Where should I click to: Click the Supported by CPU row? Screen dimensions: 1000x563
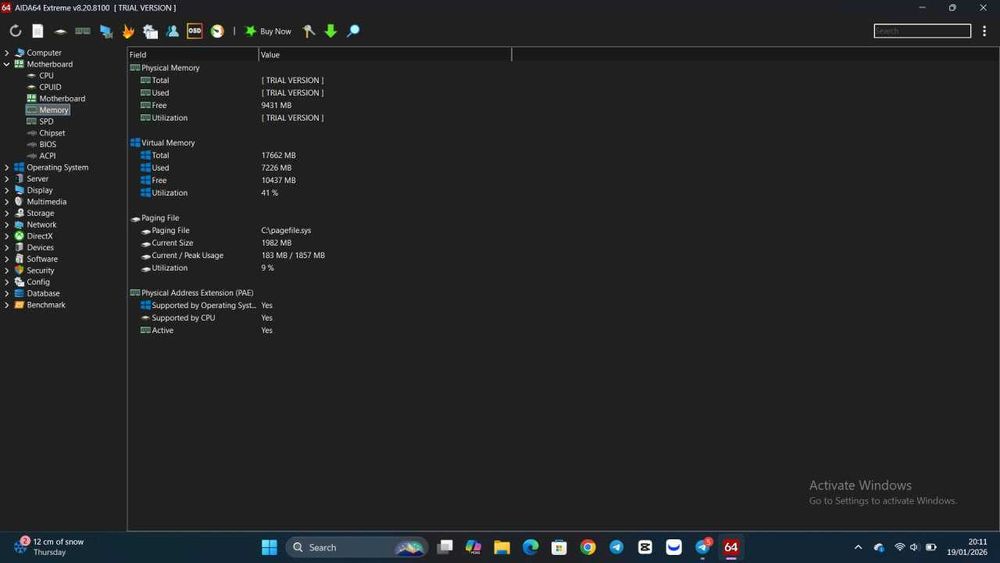(206, 318)
